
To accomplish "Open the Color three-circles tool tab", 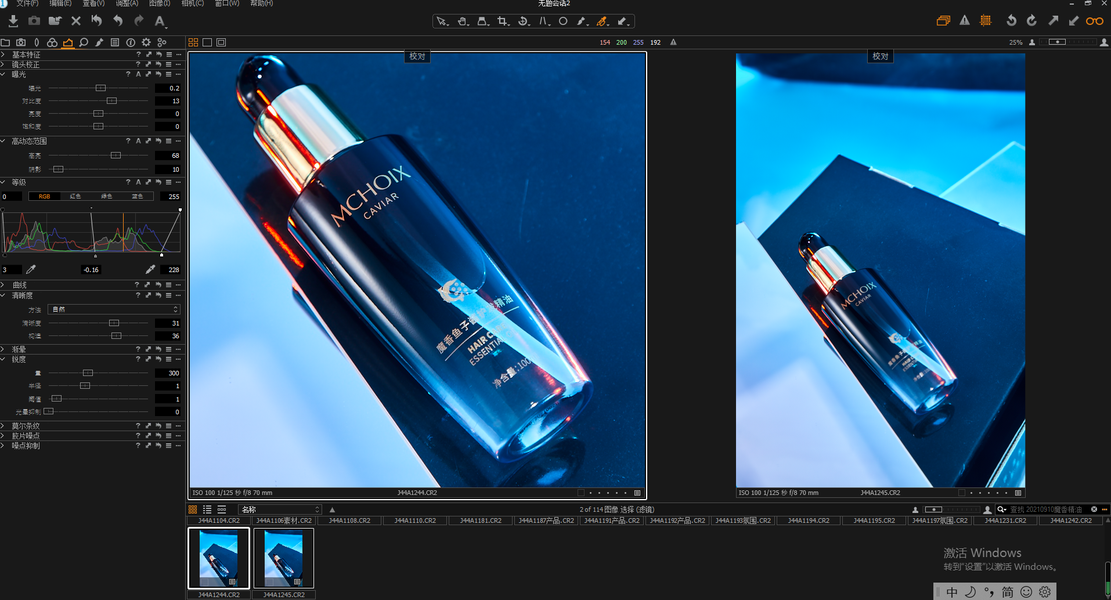I will [52, 43].
